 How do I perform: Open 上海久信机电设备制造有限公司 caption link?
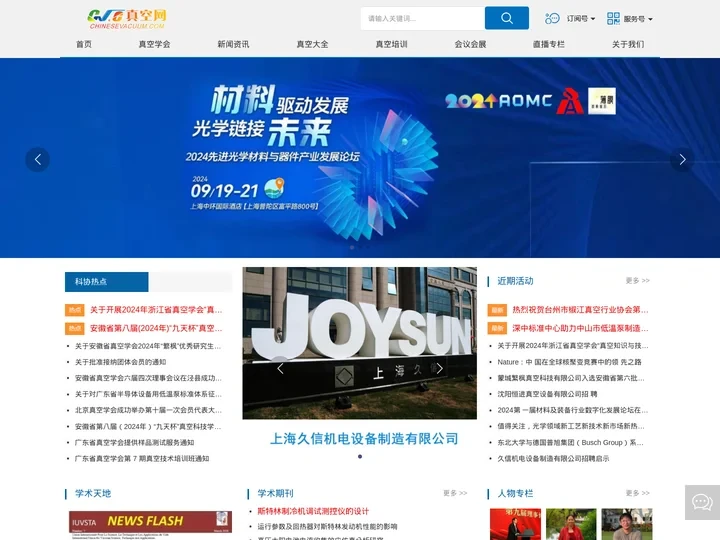pyautogui.click(x=364, y=439)
